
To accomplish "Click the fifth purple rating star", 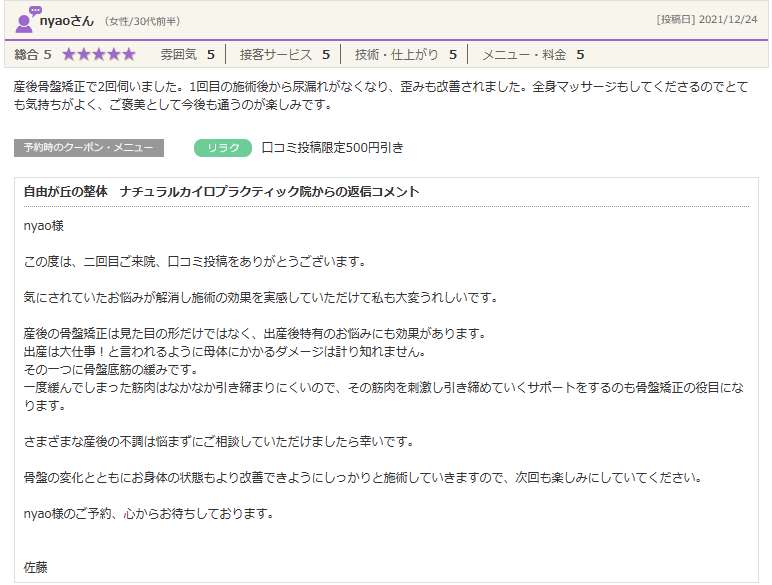I will coord(128,54).
